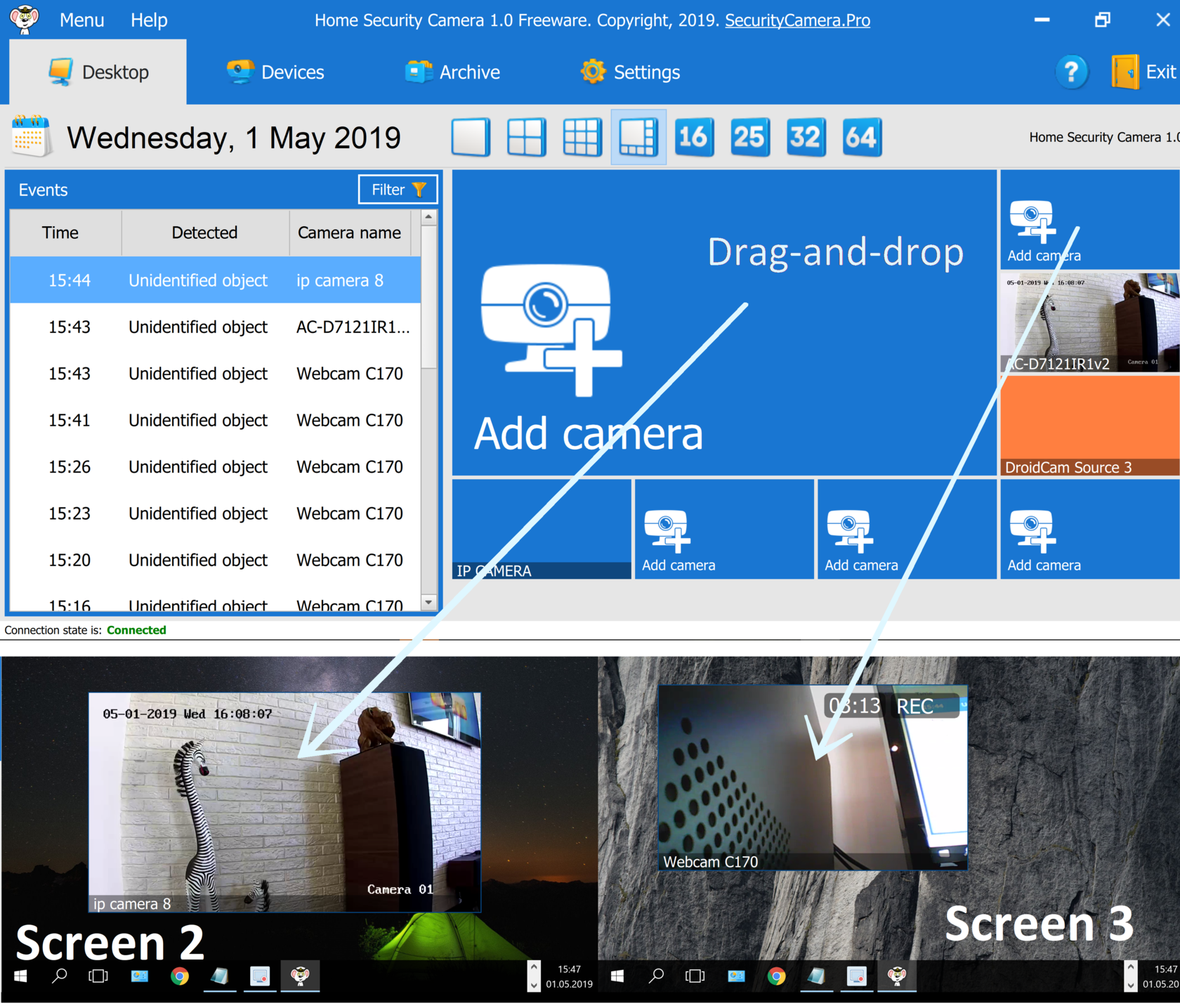Choose the 64-camera layout icon
Screen dimensions: 1180x1008
[862, 137]
